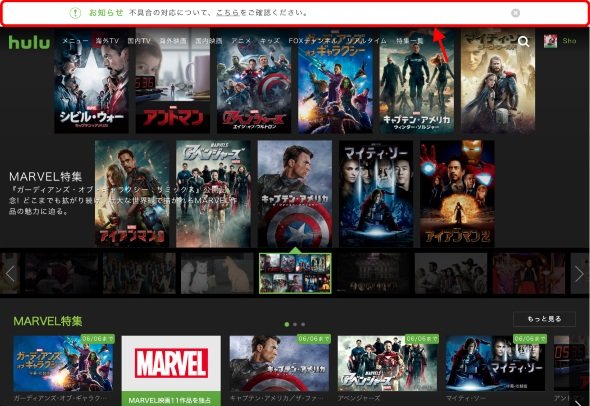Click the user profile avatar
This screenshot has height=406, width=590.
coord(550,41)
